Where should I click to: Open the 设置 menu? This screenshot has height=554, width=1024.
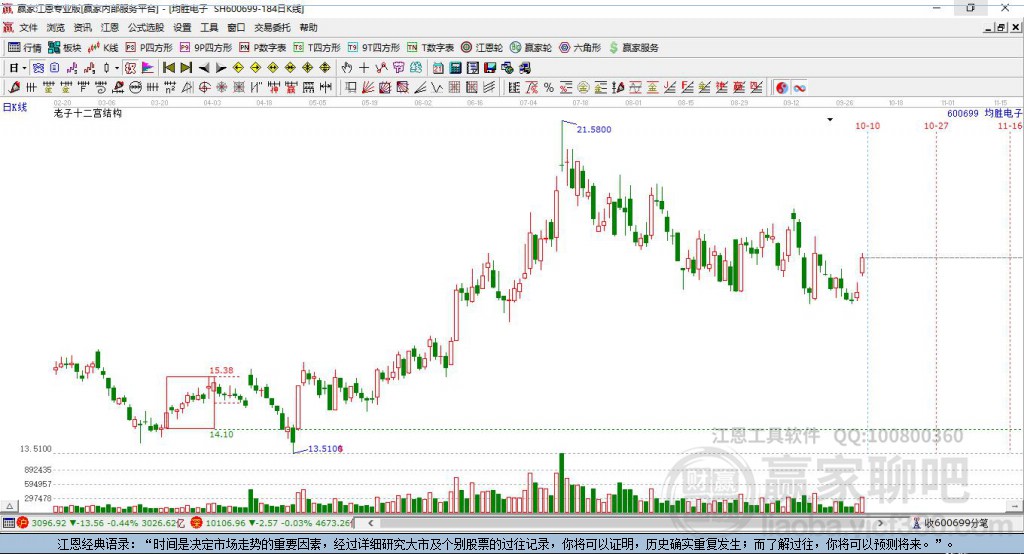pyautogui.click(x=182, y=27)
